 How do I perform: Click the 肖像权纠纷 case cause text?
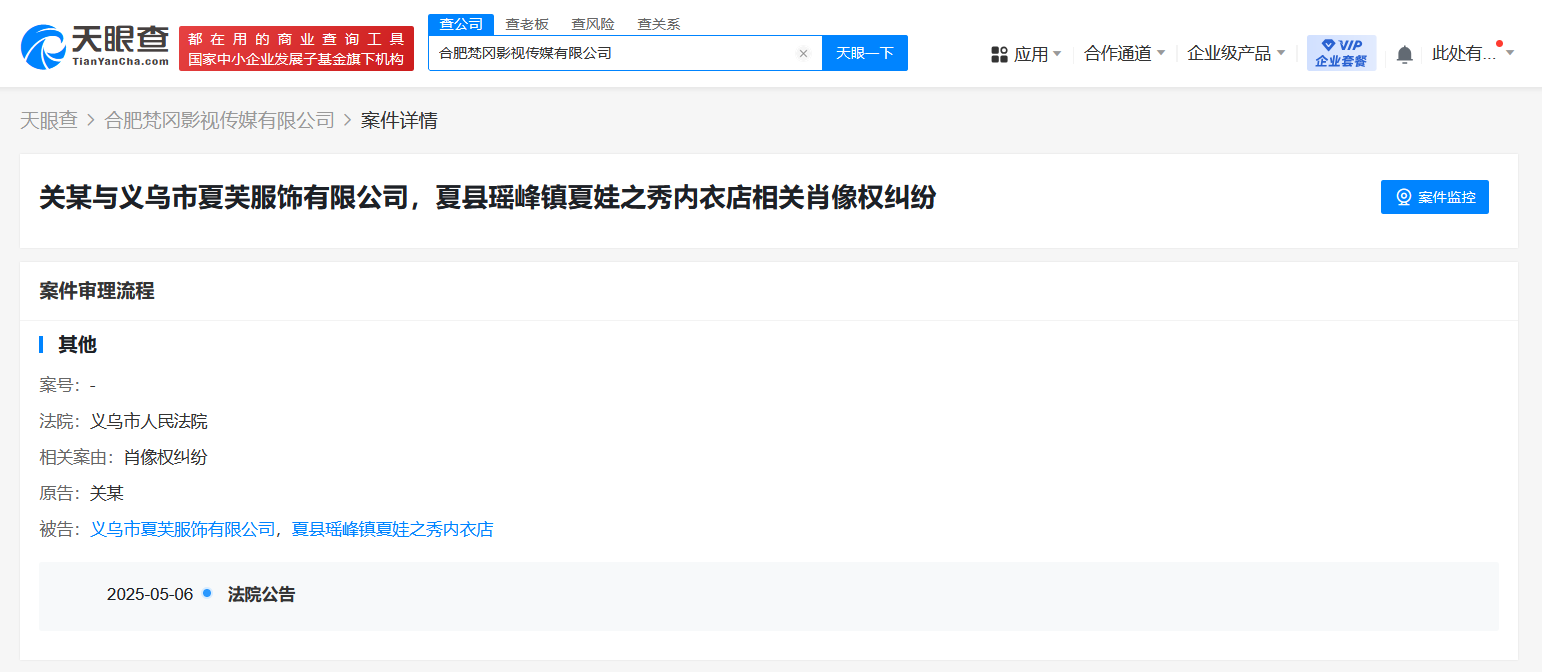click(166, 457)
